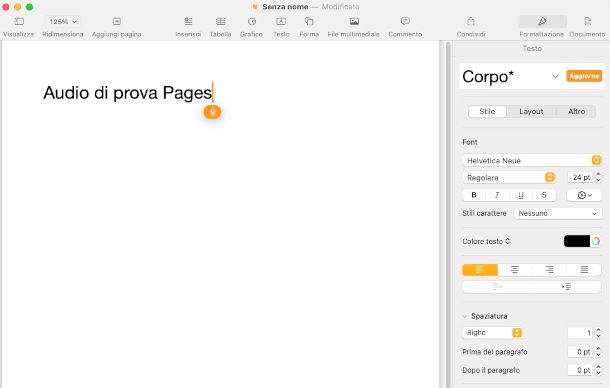The width and height of the screenshot is (610, 388).
Task: Open the Visualizza view options
Action: coord(19,22)
